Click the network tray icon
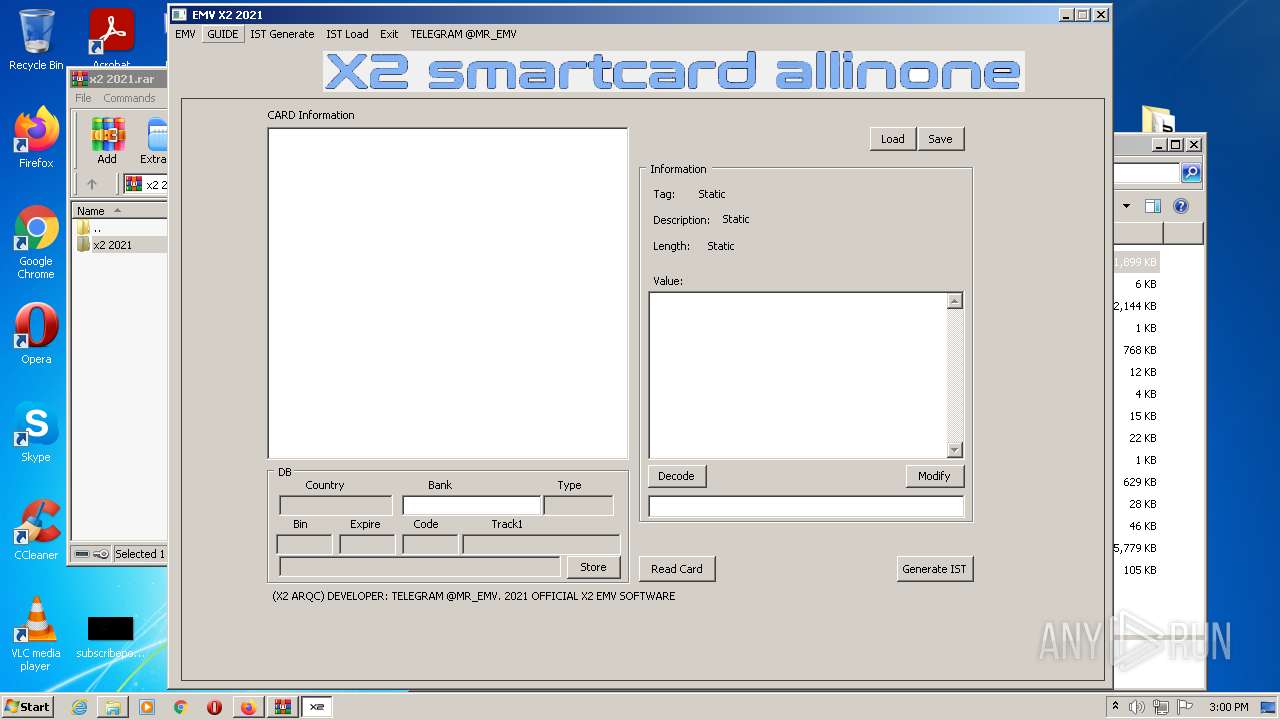The image size is (1280, 720). pos(1161,707)
